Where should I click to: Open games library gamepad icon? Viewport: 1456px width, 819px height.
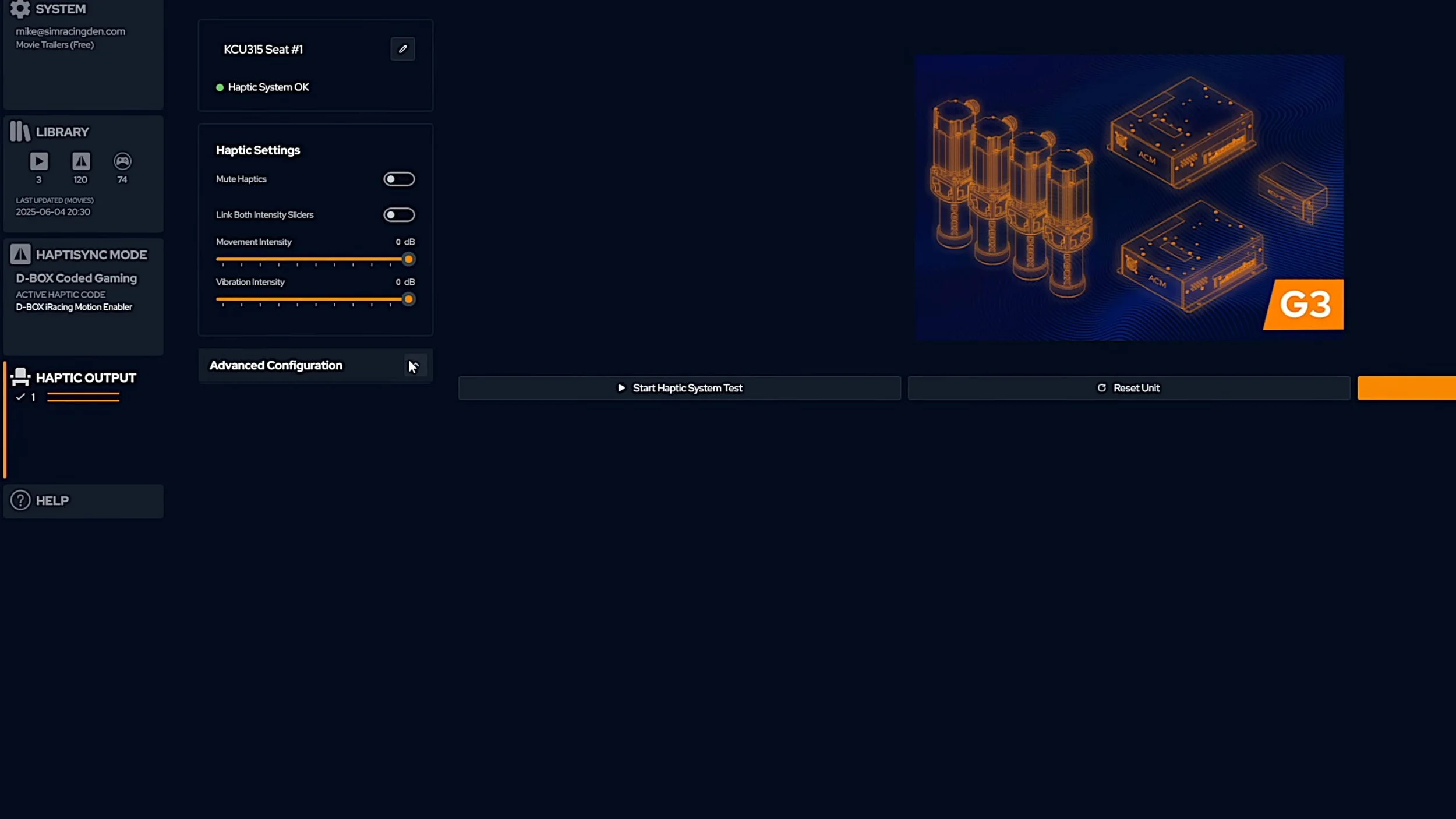pyautogui.click(x=122, y=161)
